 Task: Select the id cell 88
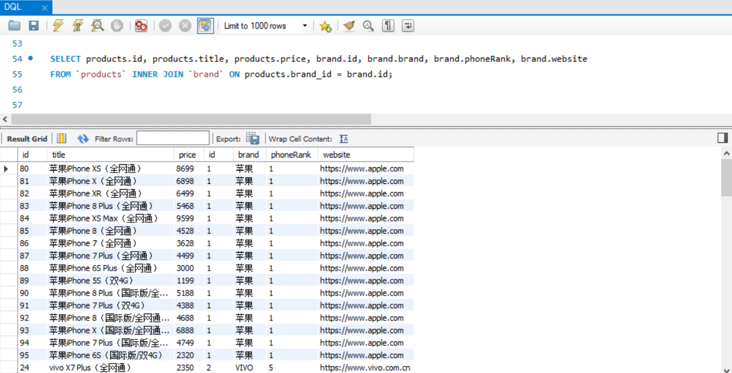pyautogui.click(x=32, y=268)
